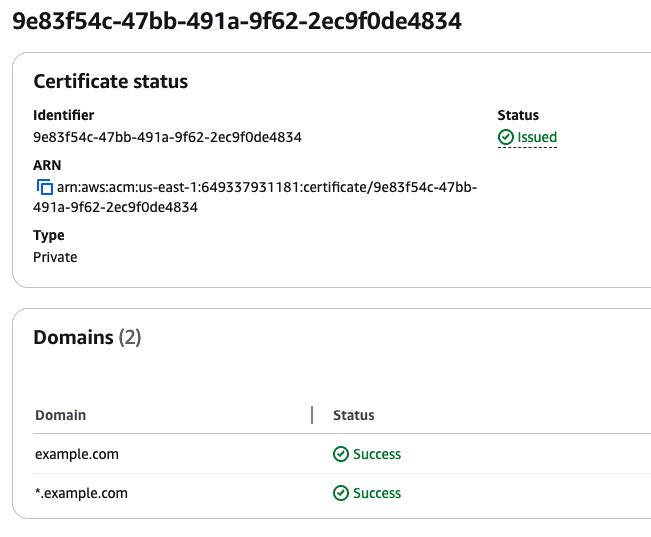Click the Private type value
651x537 pixels.
[55, 257]
